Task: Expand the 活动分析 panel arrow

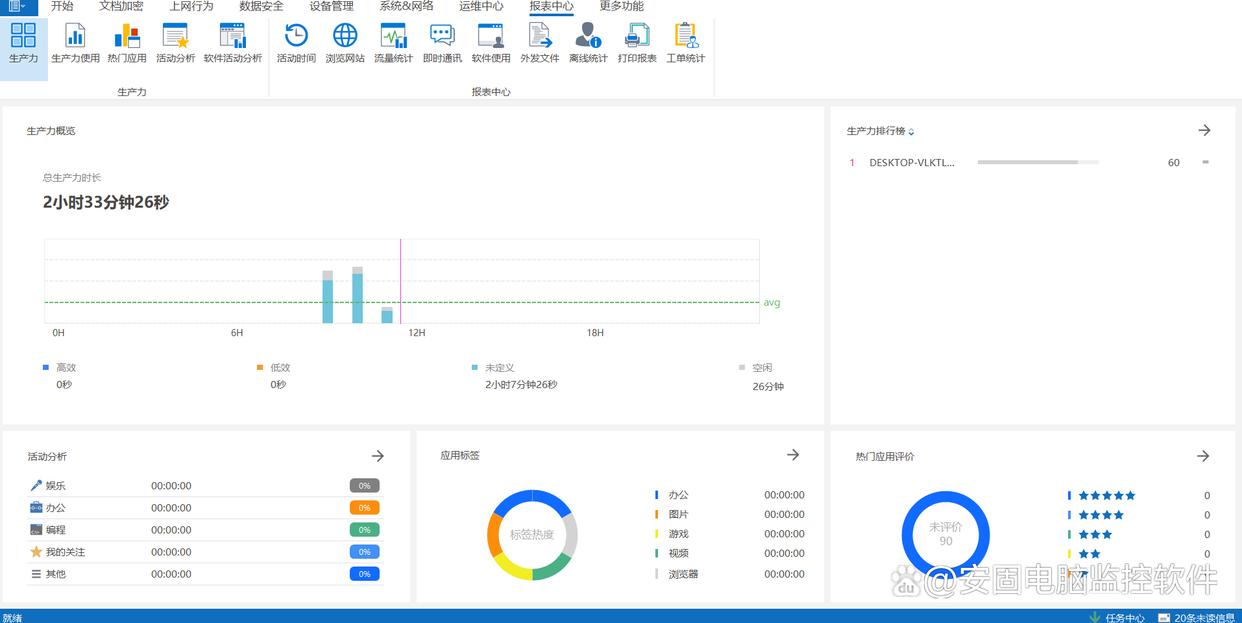Action: click(x=378, y=456)
